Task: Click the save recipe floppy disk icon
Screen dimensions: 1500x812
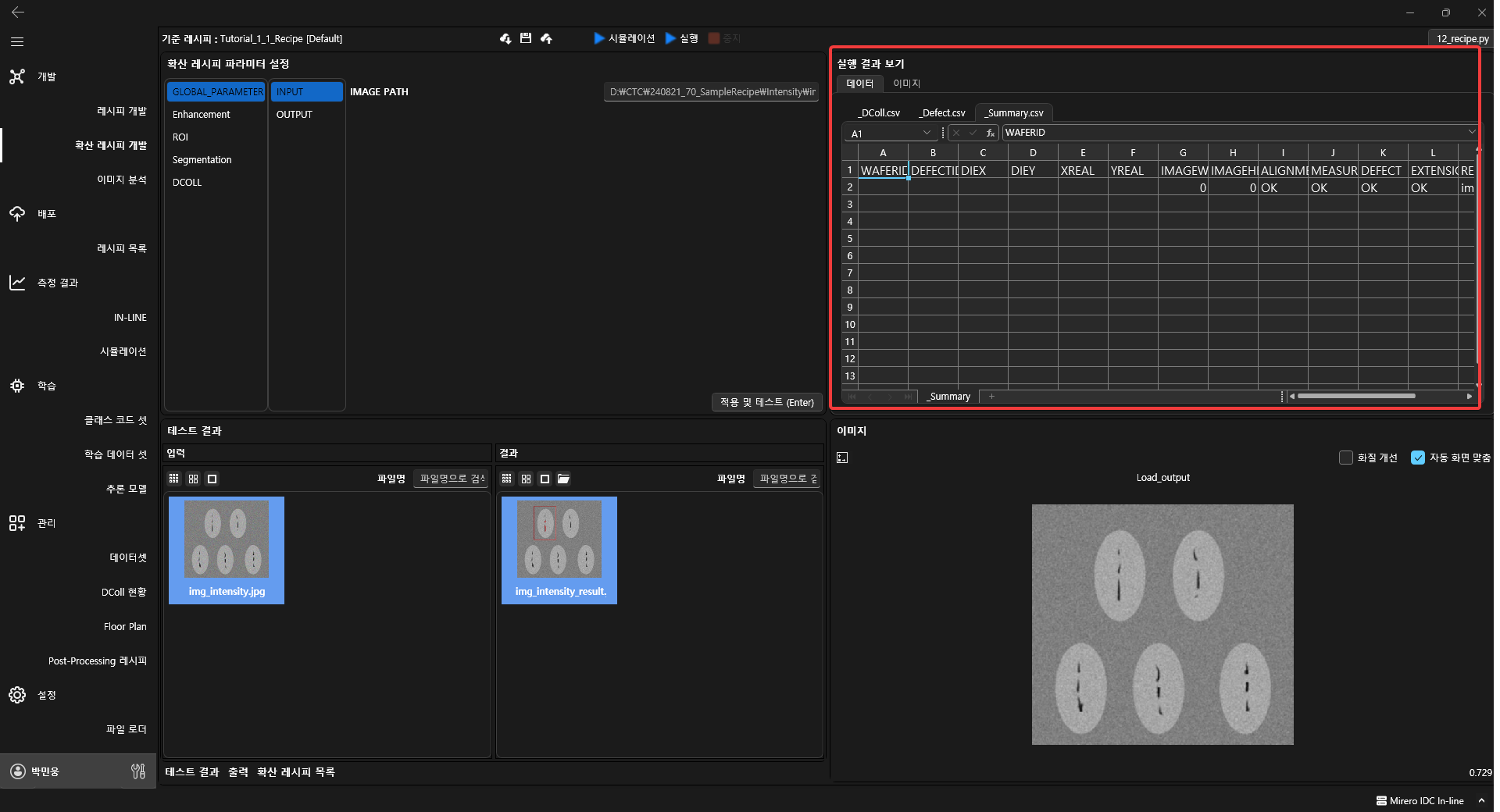Action: pyautogui.click(x=526, y=38)
